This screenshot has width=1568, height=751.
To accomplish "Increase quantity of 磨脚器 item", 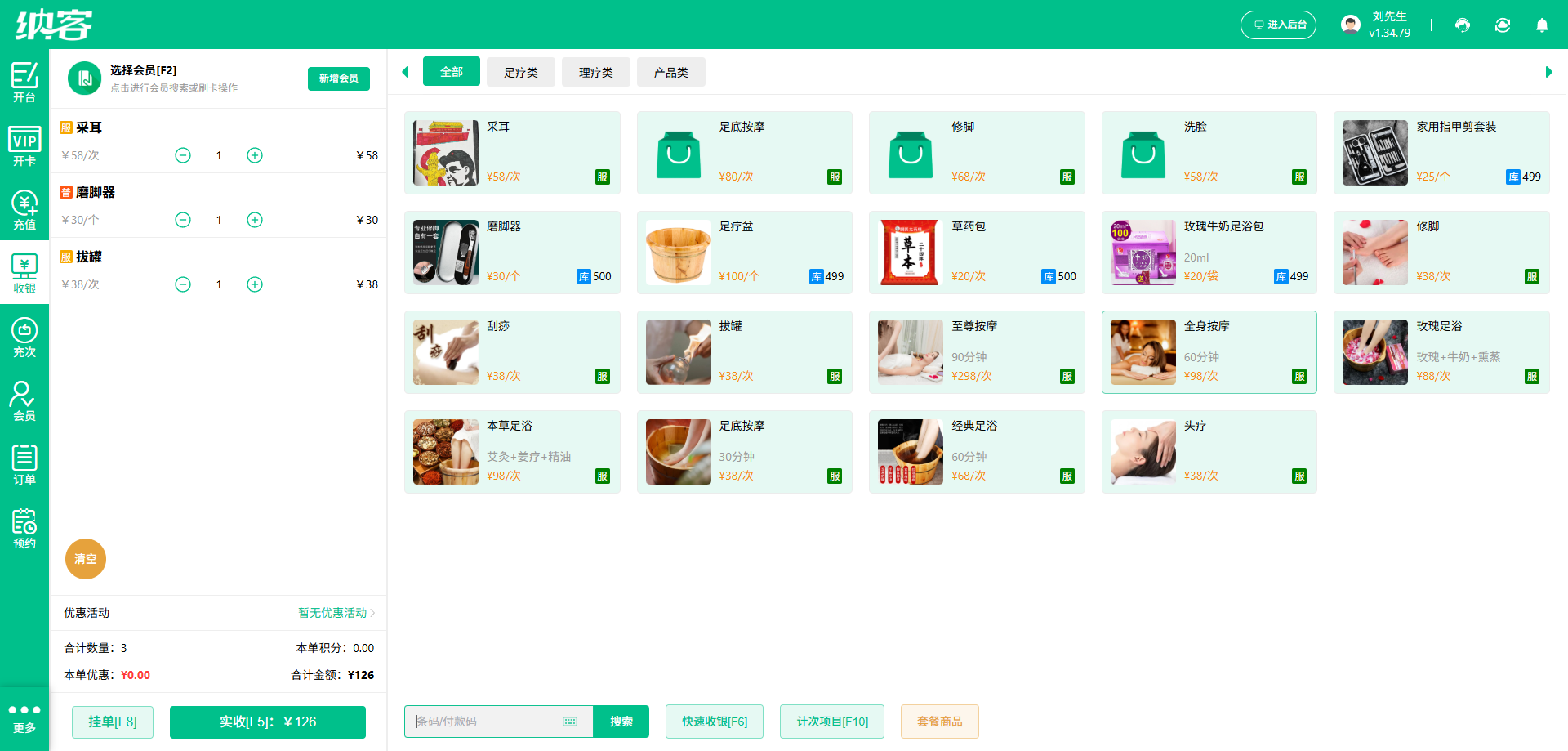I will 255,220.
